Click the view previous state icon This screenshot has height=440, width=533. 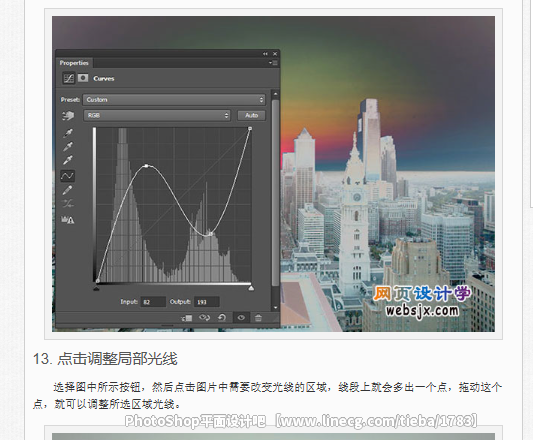point(204,318)
